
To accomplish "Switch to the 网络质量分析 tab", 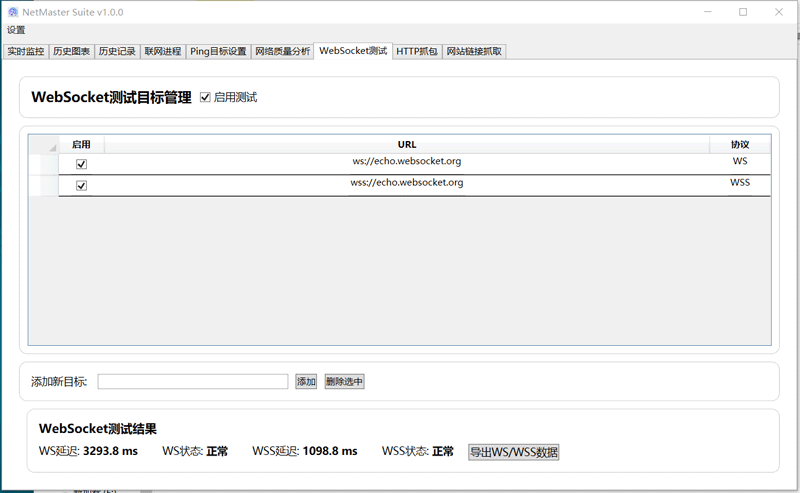I will tap(282, 51).
